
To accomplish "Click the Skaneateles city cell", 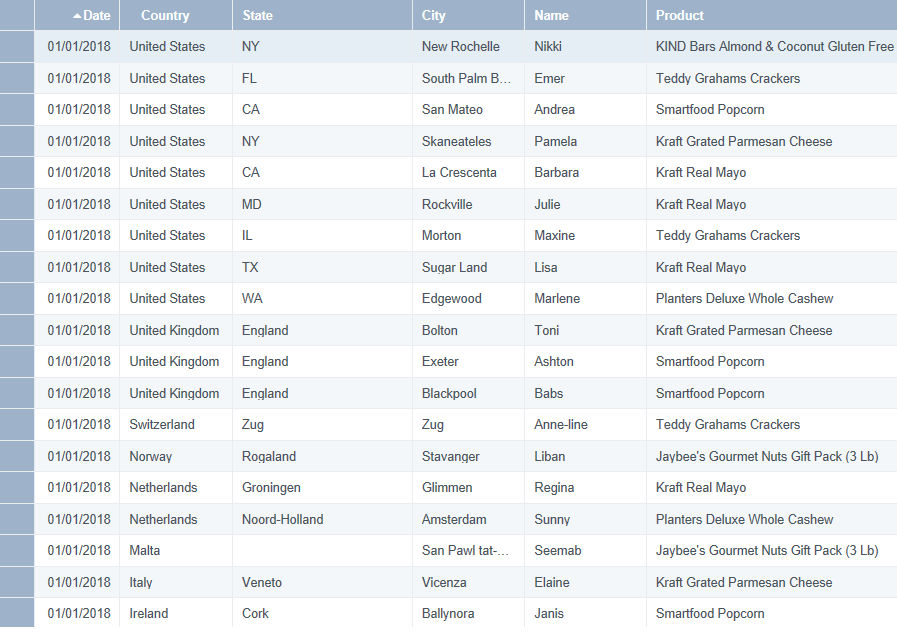I will coord(469,141).
